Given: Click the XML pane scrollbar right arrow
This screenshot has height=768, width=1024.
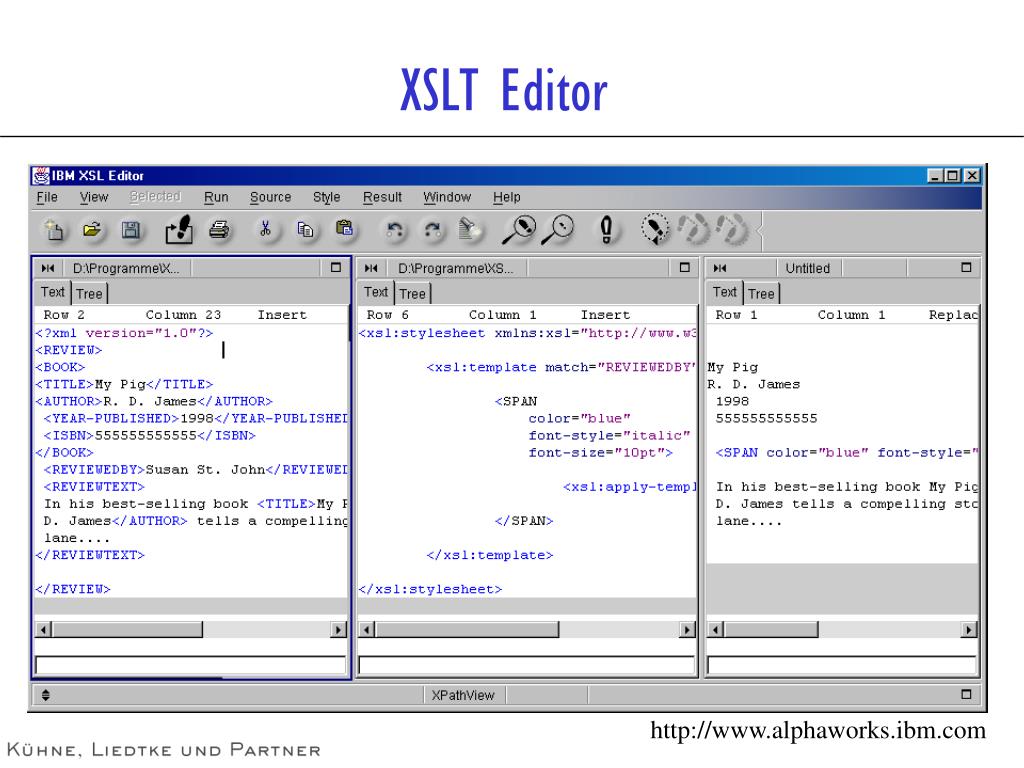Looking at the screenshot, I should (338, 630).
